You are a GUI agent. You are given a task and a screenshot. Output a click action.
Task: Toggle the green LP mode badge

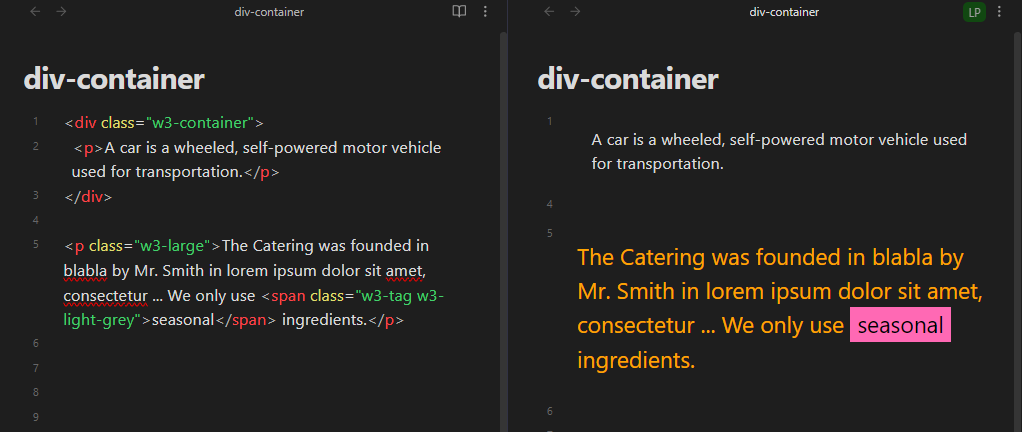click(x=974, y=12)
